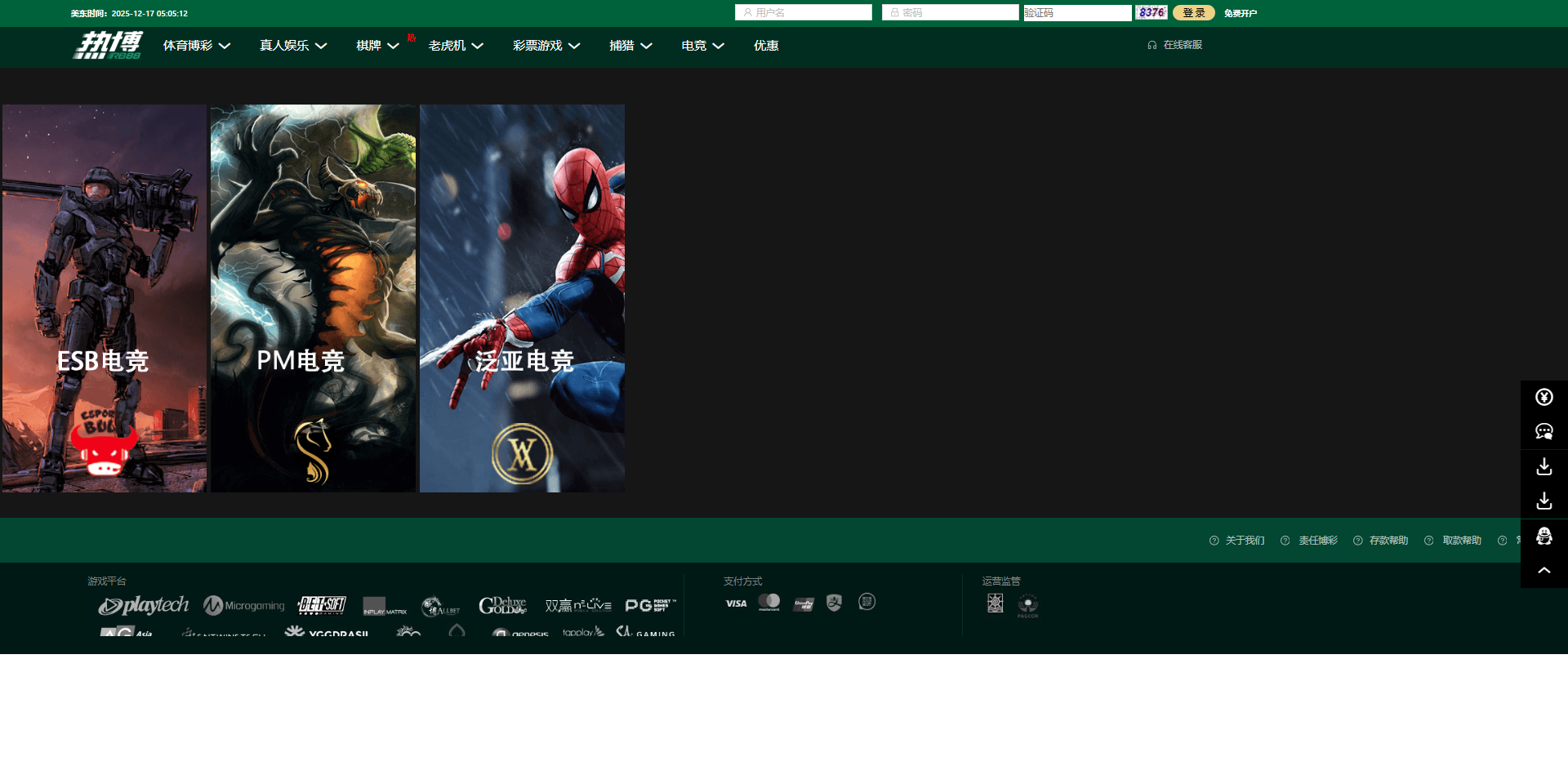Image resolution: width=1568 pixels, height=757 pixels.
Task: Expand the 真人娱乐 dropdown chevron
Action: click(x=321, y=46)
